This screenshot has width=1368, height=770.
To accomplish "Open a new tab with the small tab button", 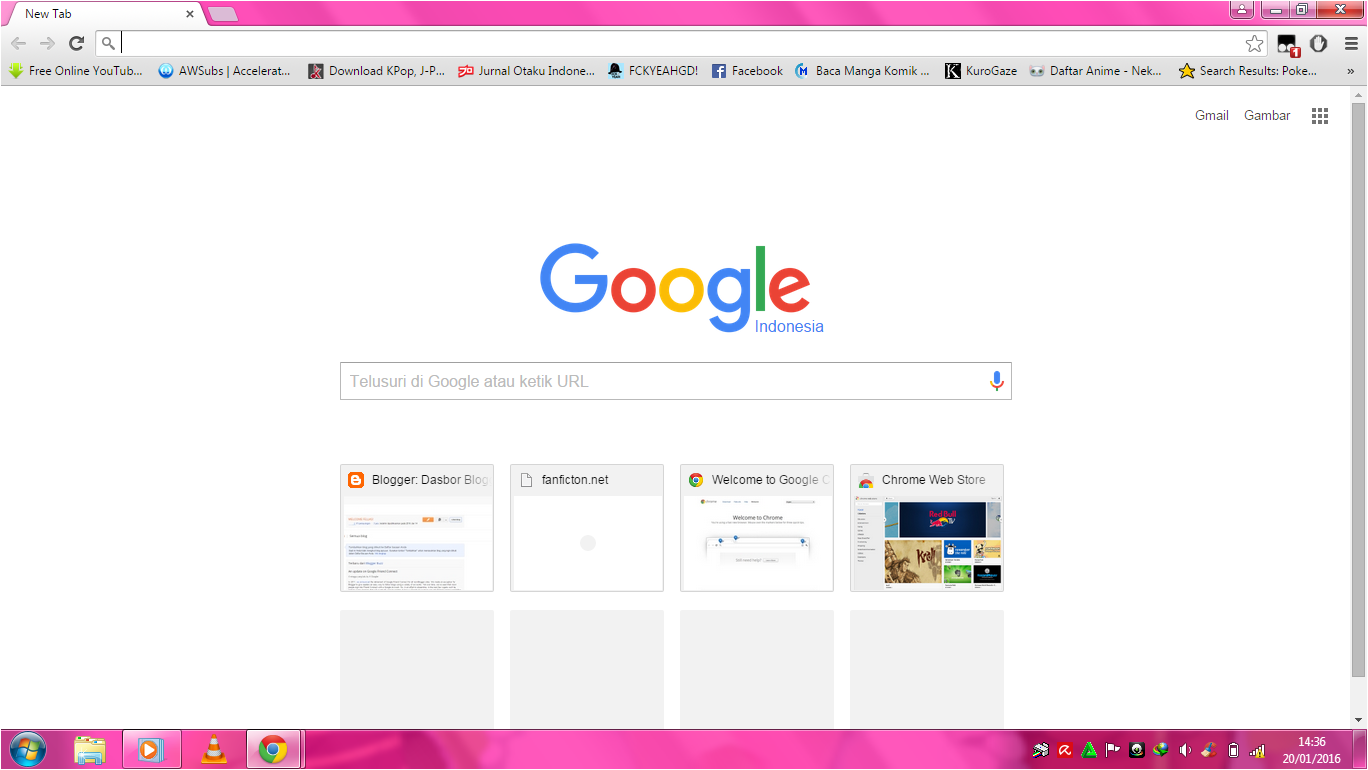I will tap(223, 14).
